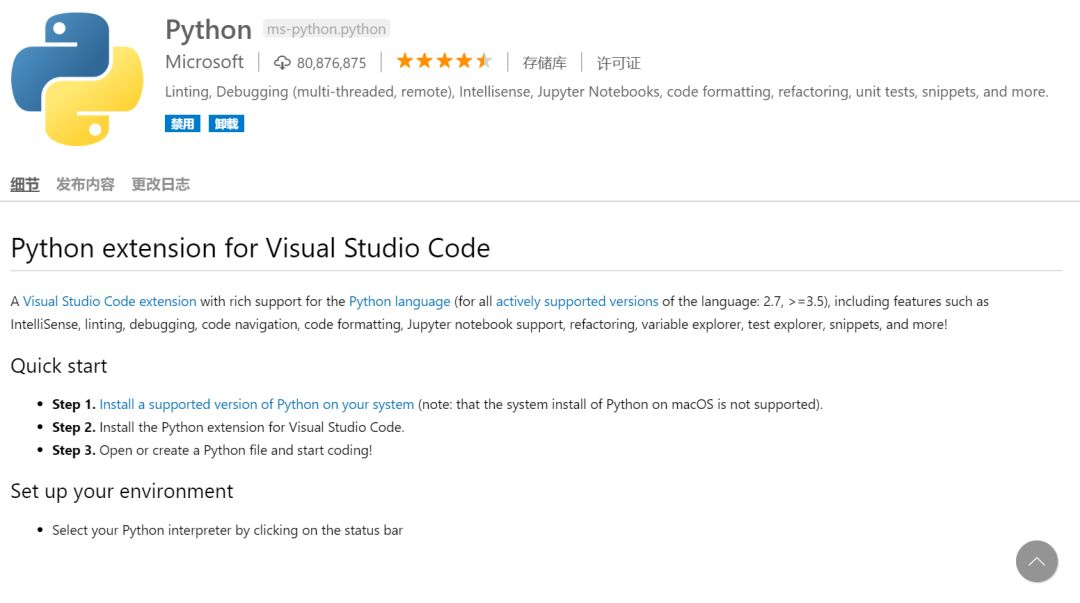
Task: Follow the Visual Studio Code extension link
Action: pos(110,301)
